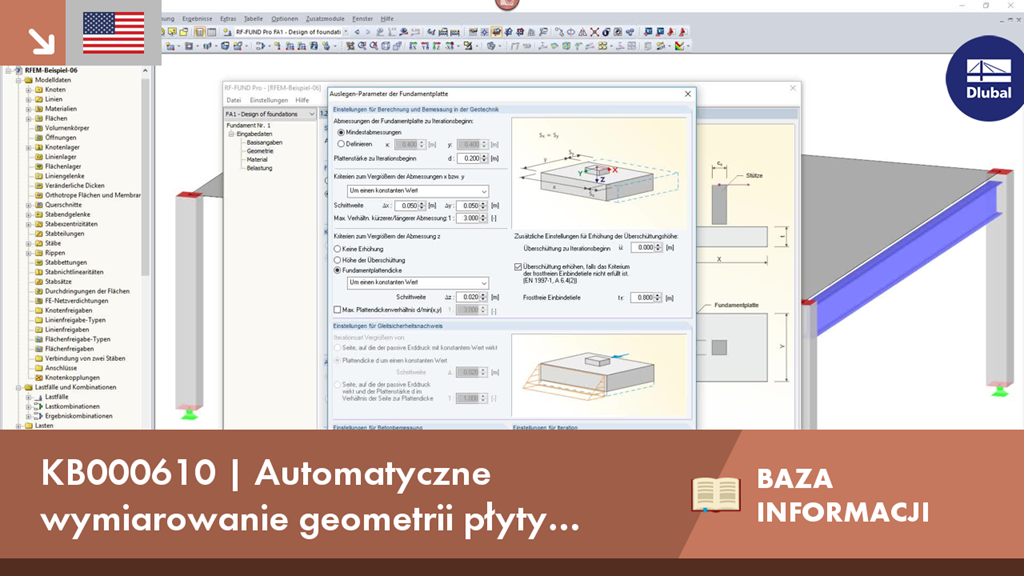Click the previous module arrow in toolbar
1024x576 pixels.
point(357,32)
